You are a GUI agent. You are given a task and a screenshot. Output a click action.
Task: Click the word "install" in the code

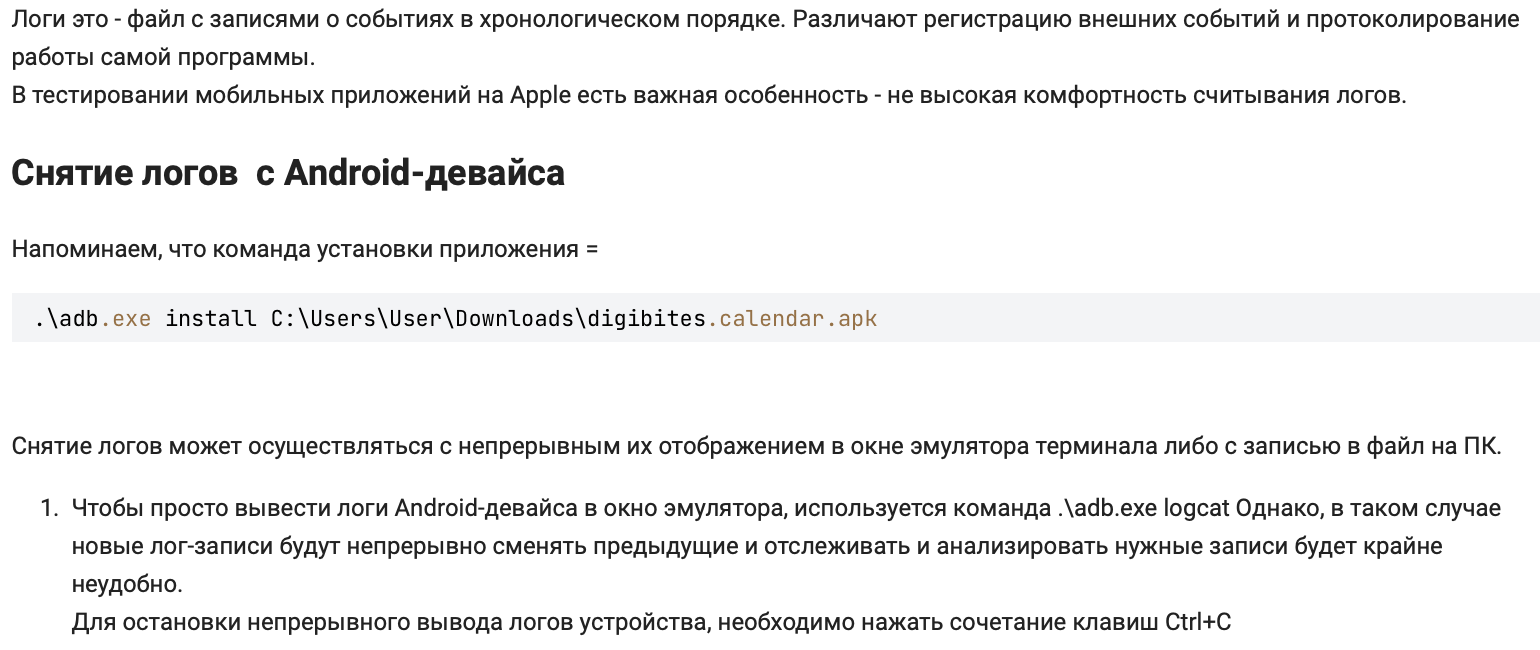click(210, 318)
